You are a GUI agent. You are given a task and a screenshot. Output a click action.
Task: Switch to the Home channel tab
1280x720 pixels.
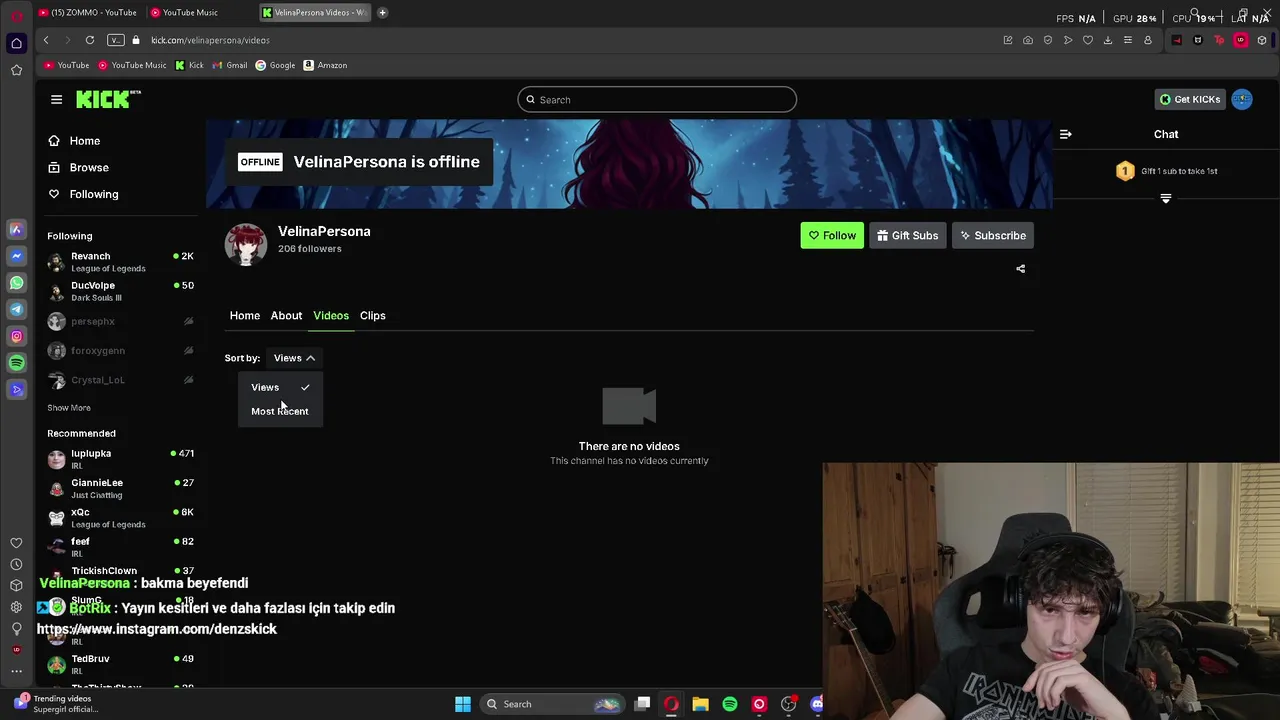tap(245, 316)
